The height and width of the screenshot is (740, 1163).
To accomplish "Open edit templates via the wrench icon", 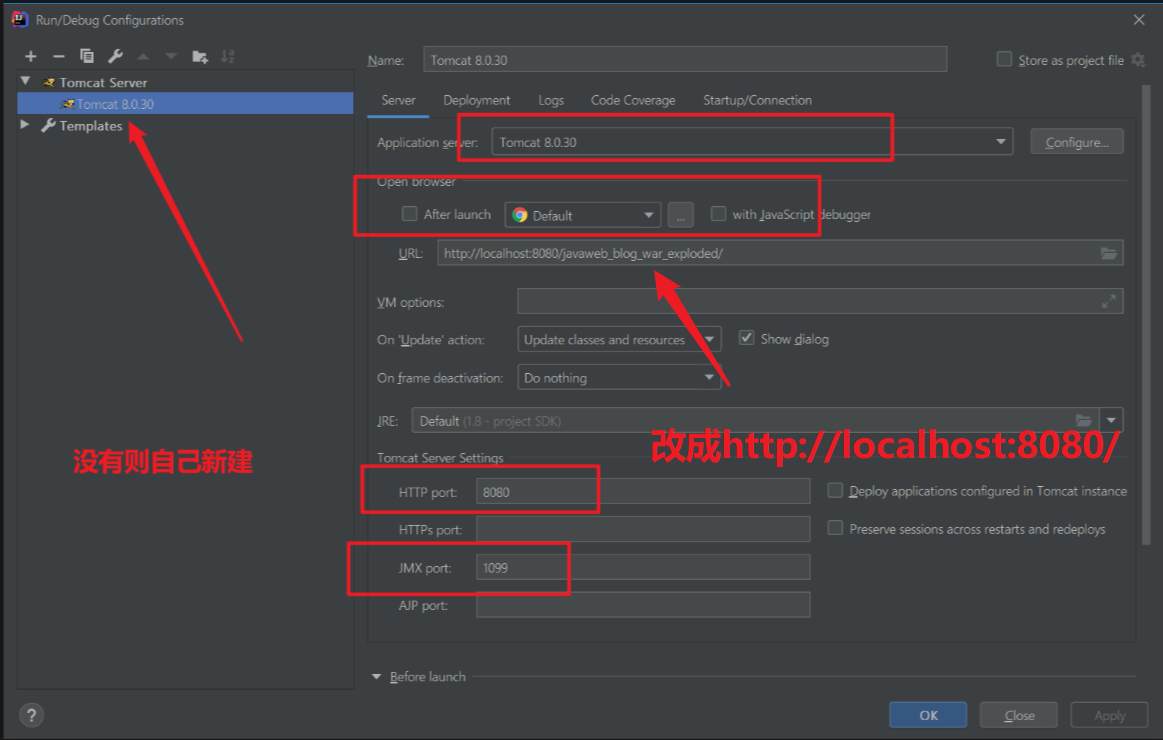I will coord(115,56).
